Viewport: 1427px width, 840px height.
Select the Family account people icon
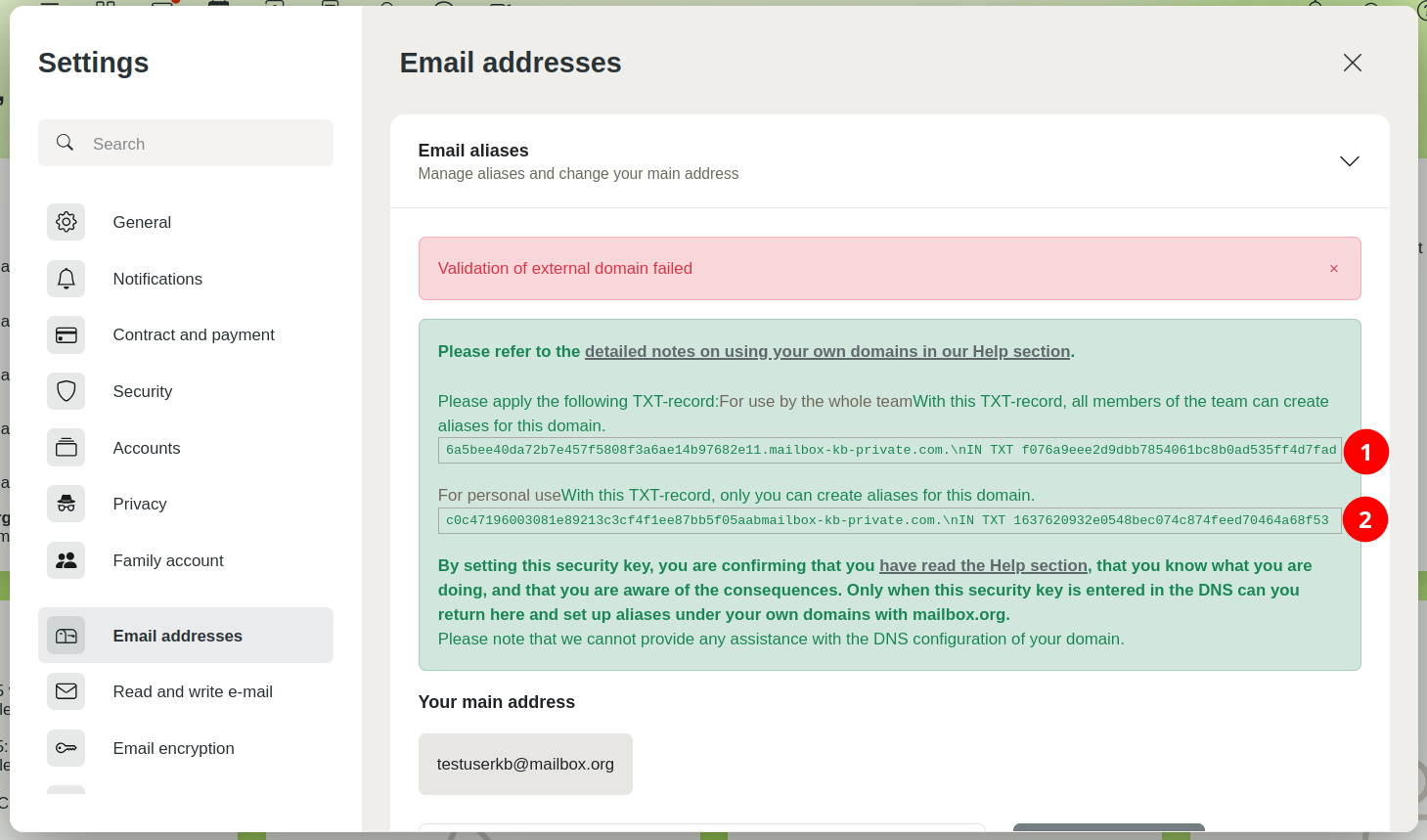coord(67,560)
